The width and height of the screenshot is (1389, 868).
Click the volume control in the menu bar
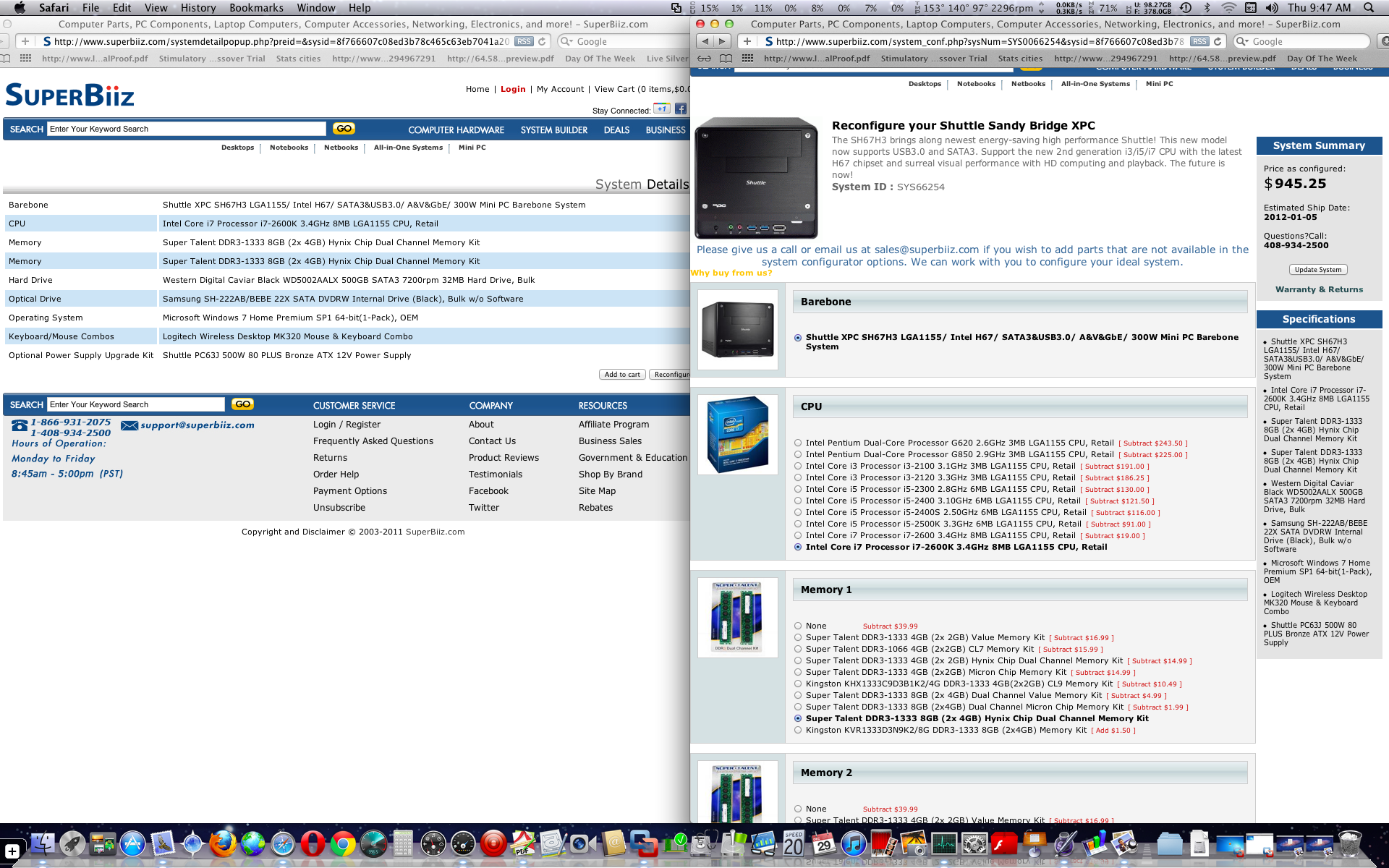[x=1272, y=8]
